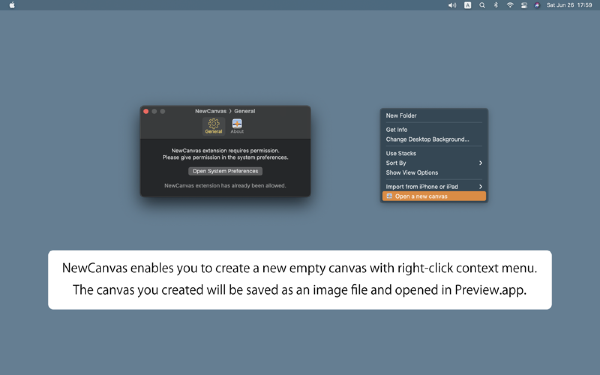Open Control Center icon in menu bar
The width and height of the screenshot is (600, 375).
click(x=523, y=5)
